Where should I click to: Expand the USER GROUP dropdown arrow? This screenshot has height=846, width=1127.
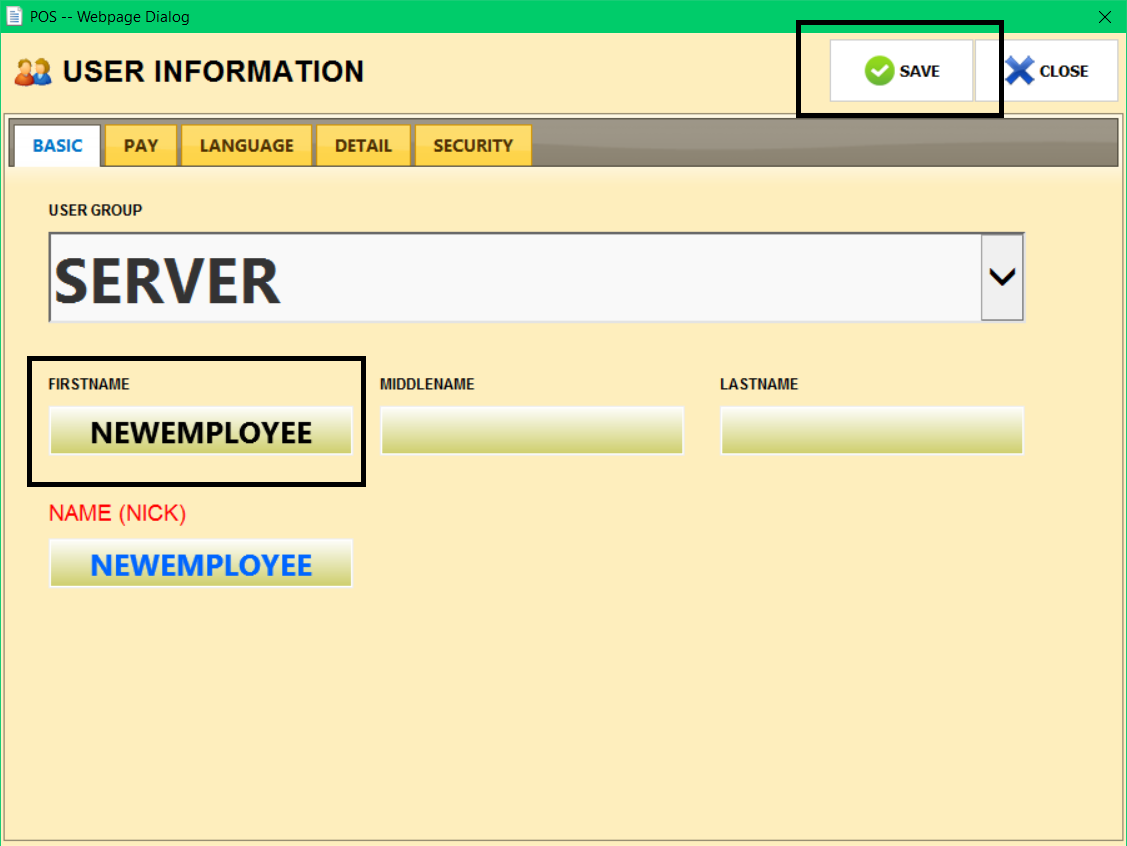coord(1002,277)
